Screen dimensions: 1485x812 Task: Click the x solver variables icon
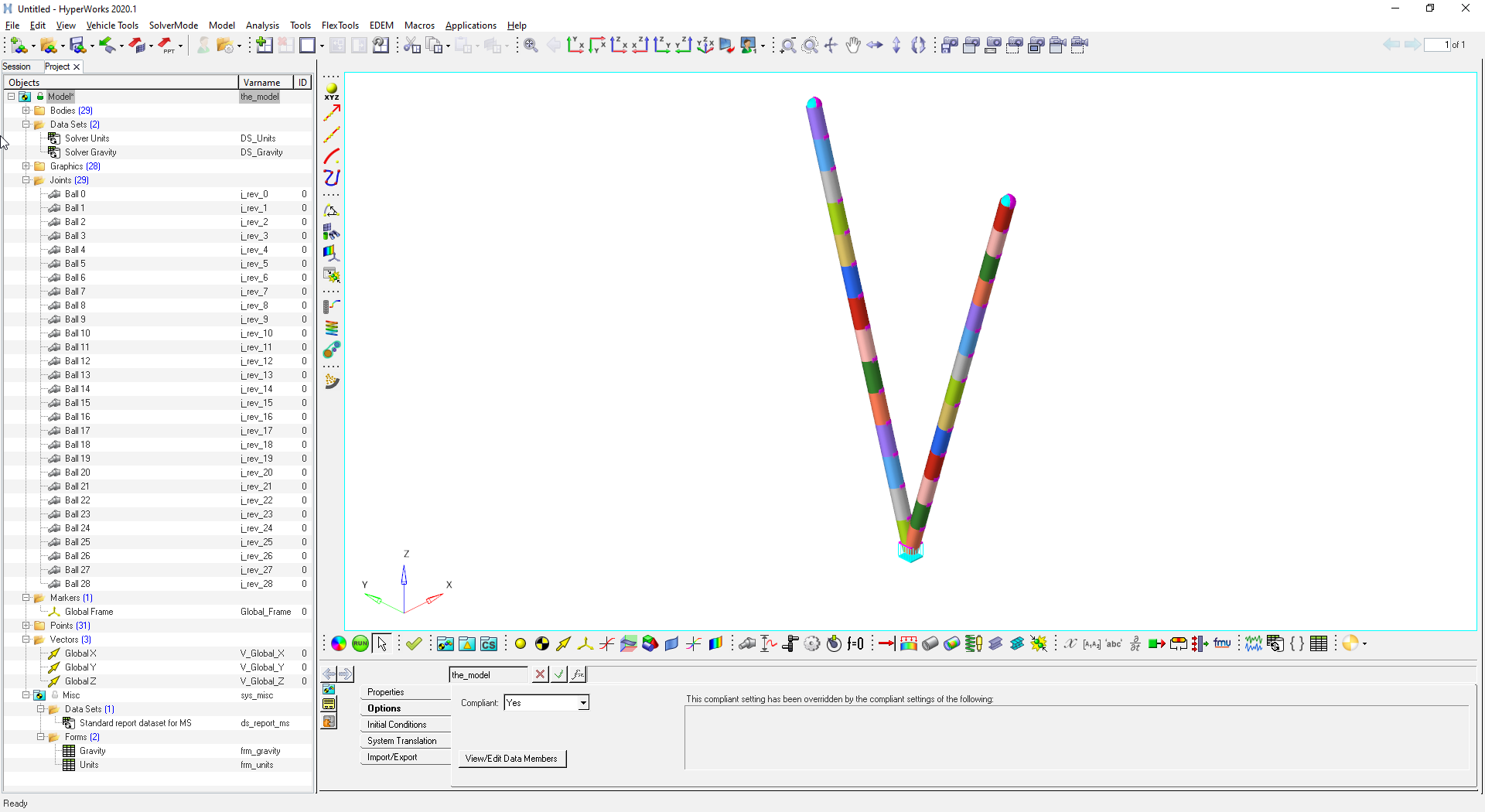pyautogui.click(x=1070, y=643)
